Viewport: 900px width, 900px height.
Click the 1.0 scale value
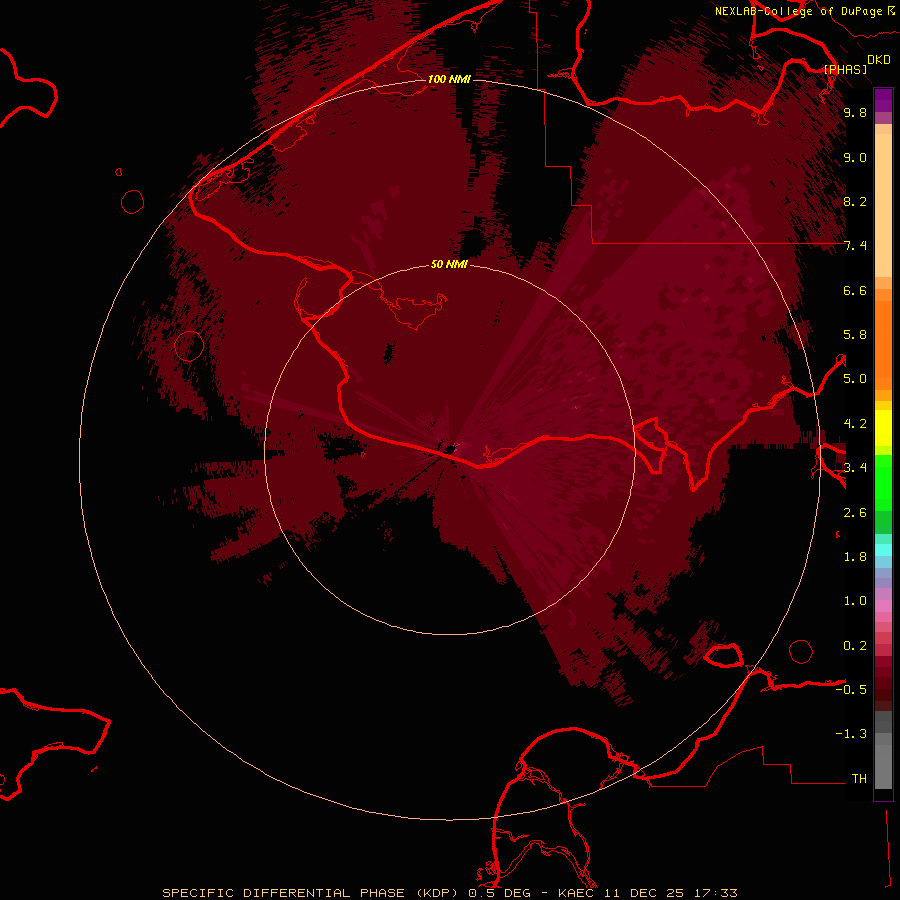point(855,601)
